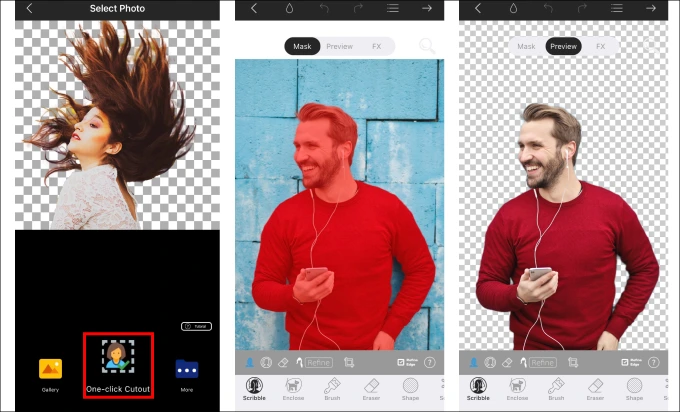This screenshot has height=412, width=680.
Task: Tap the small eraser icon in Mask screen gray bar
Action: tap(283, 363)
